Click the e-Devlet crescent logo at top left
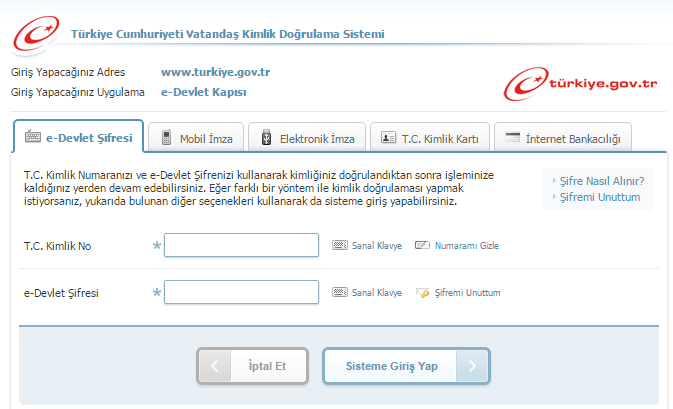Viewport: 673px width, 409px height. tap(36, 34)
